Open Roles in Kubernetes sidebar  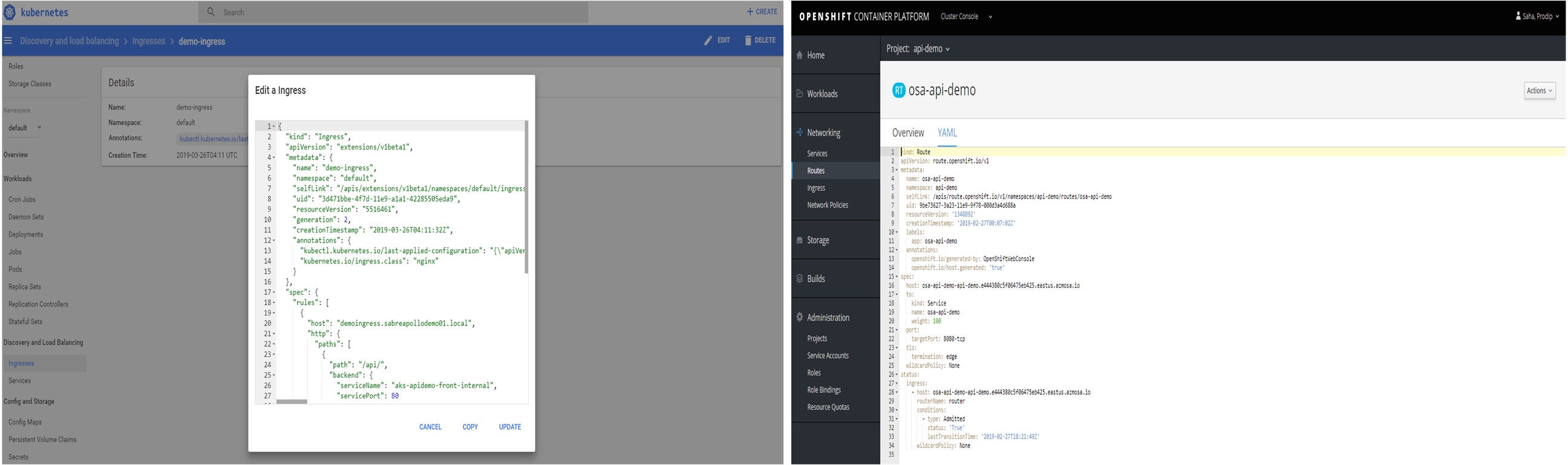click(x=16, y=67)
